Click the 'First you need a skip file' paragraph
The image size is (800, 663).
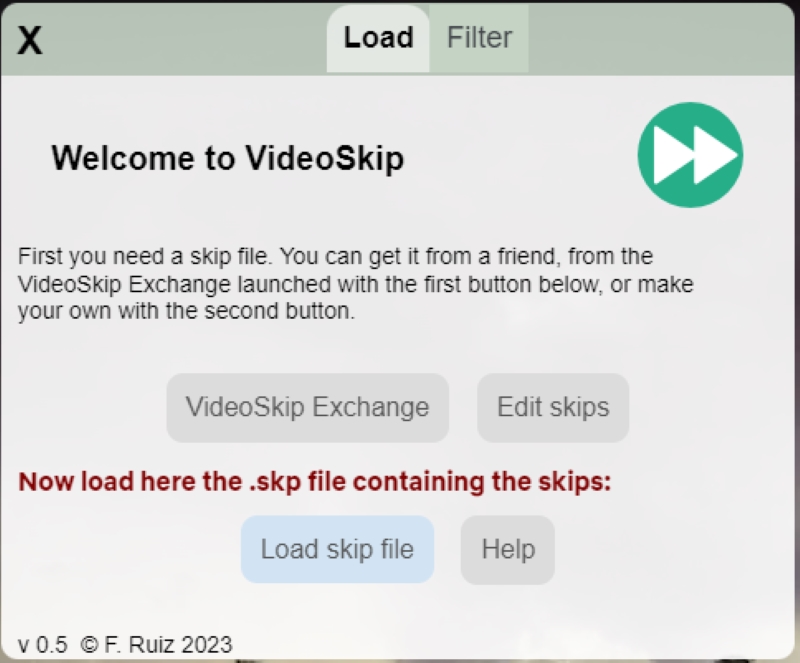tap(356, 284)
